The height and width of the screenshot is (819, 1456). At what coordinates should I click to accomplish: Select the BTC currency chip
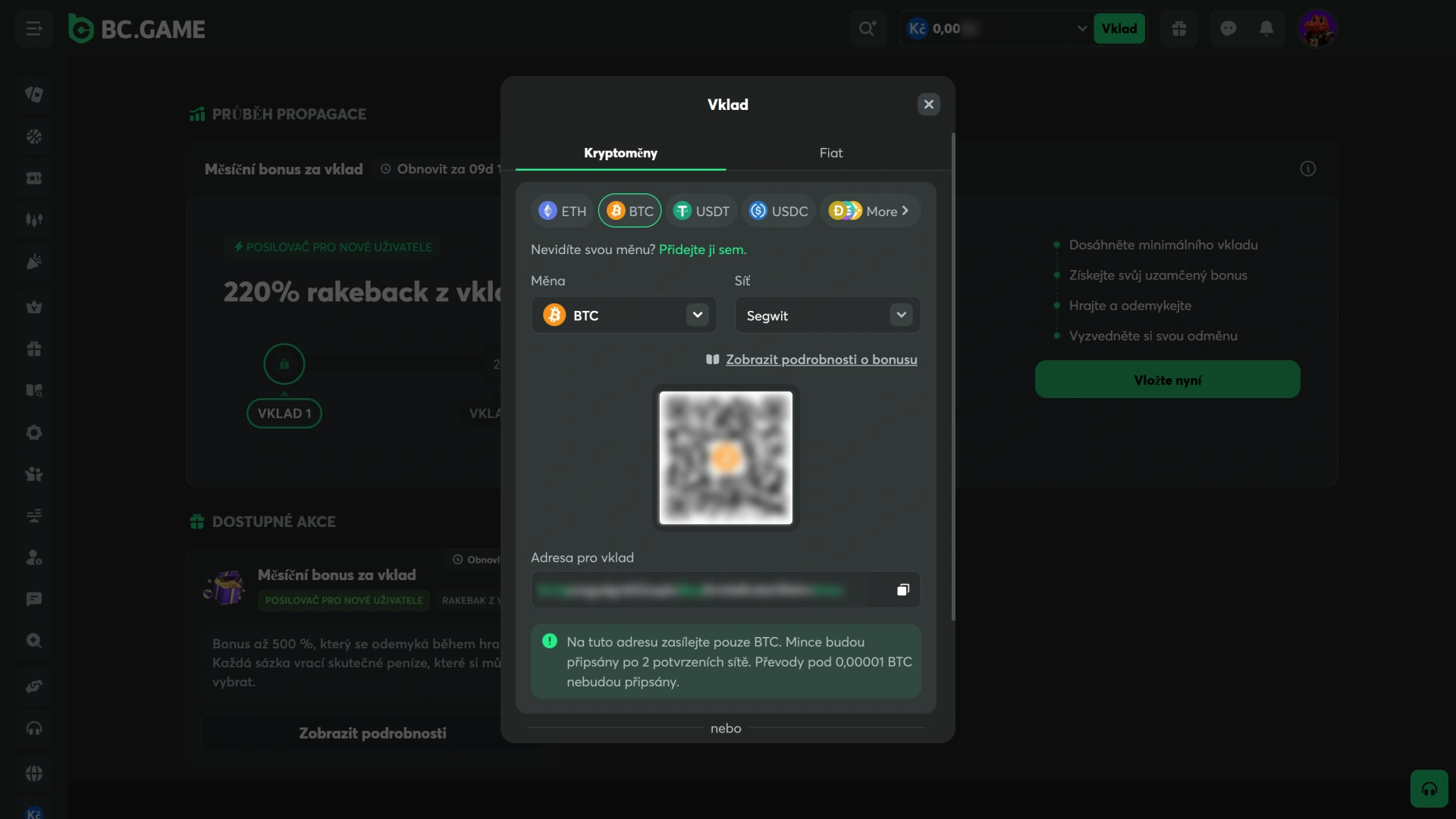tap(630, 211)
